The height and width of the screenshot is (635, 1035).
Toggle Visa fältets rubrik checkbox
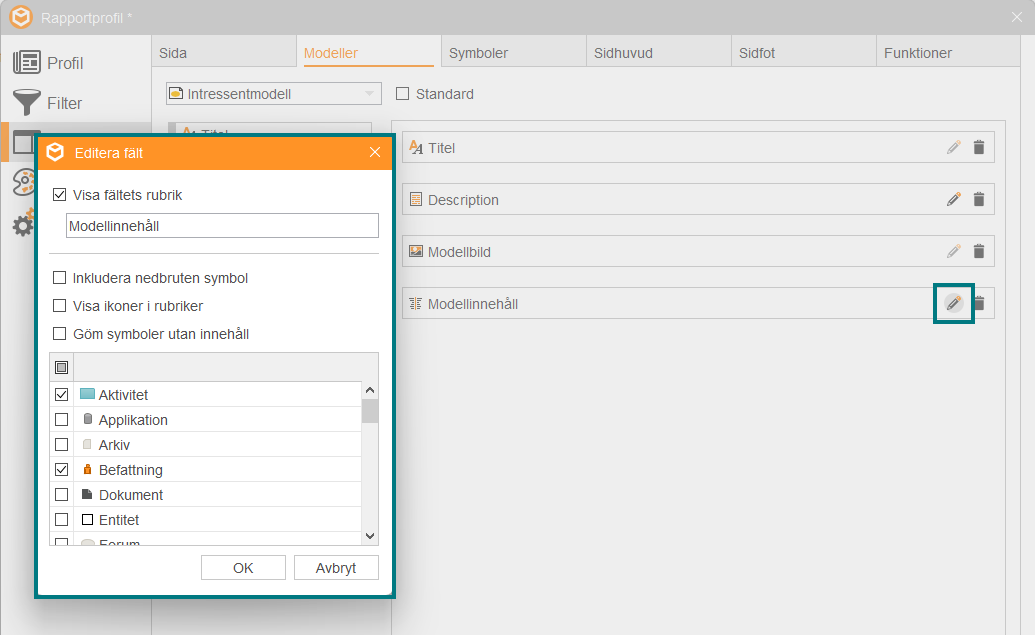click(59, 195)
